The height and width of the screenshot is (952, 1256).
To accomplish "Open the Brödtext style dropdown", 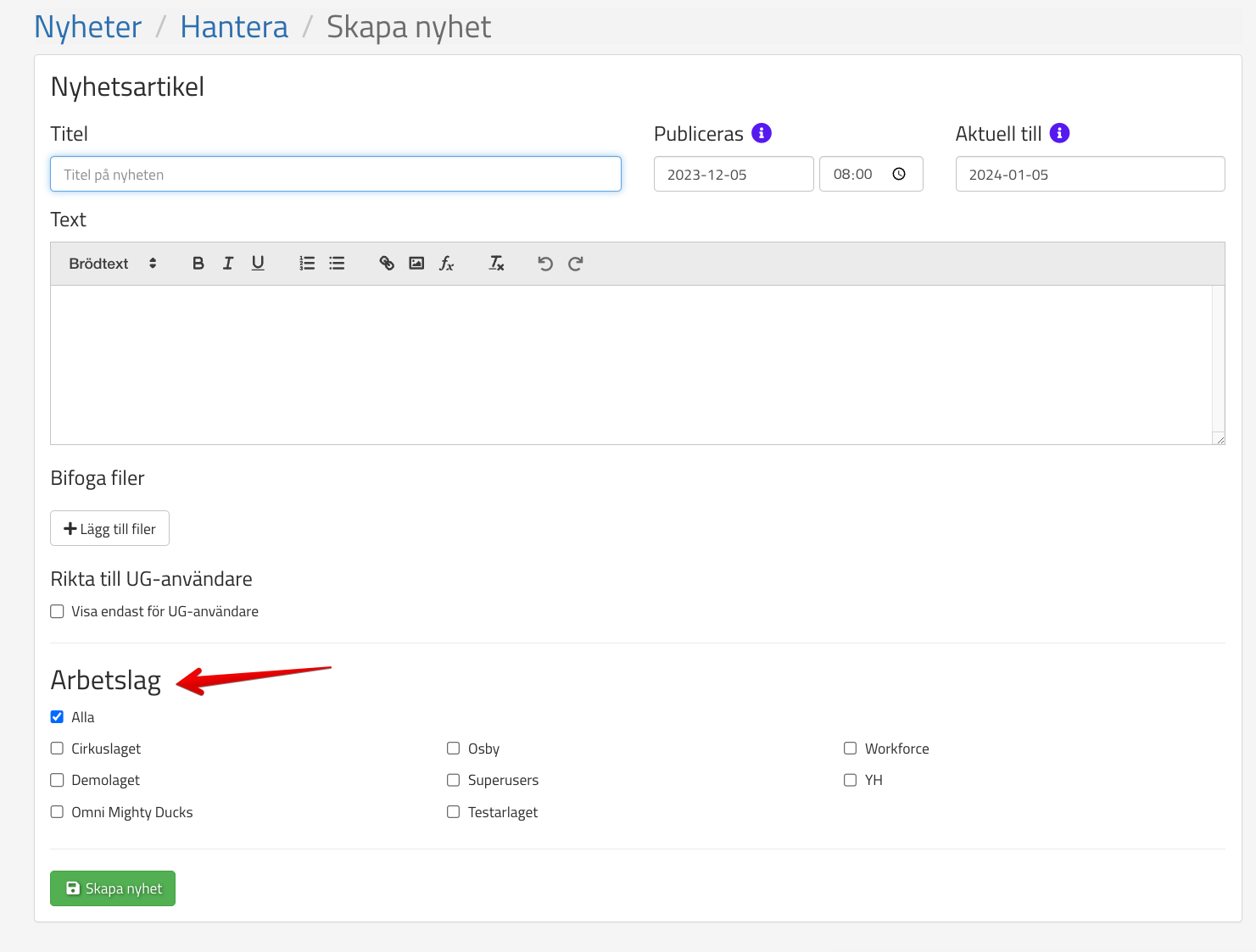I will click(x=113, y=264).
